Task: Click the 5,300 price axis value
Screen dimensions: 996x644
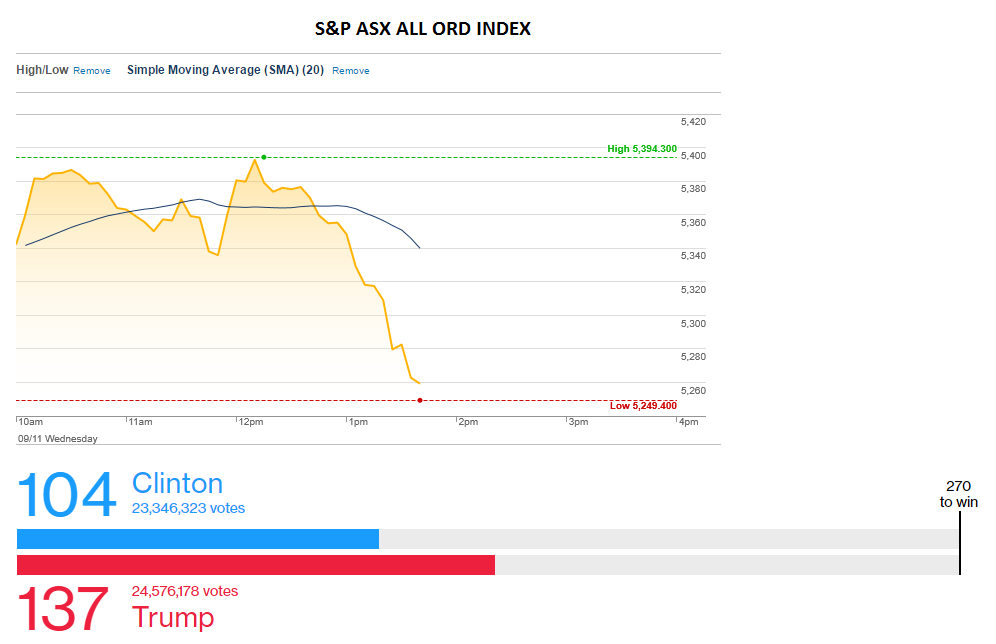Action: [x=693, y=323]
